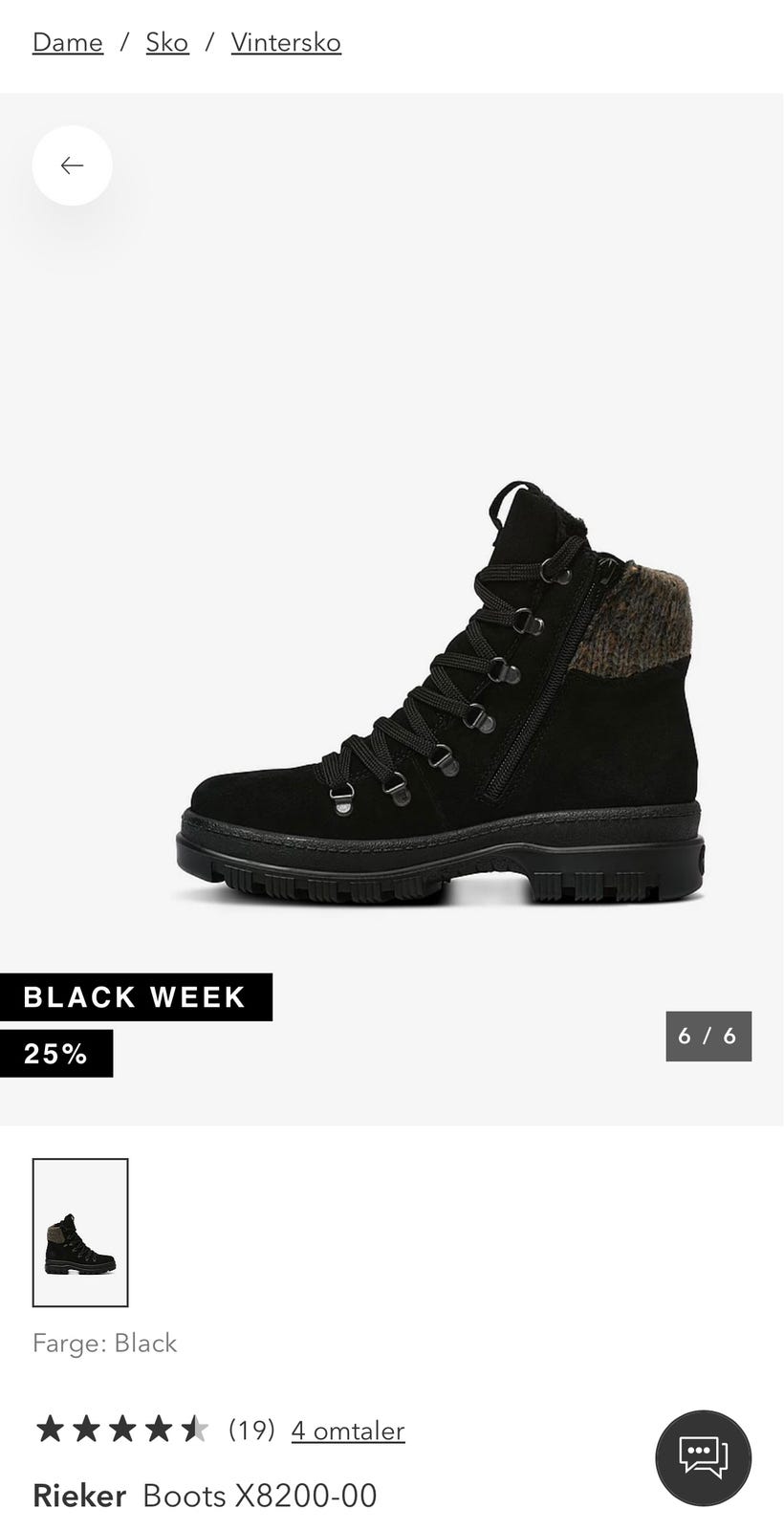Click the first rating star
Image resolution: width=784 pixels, height=1530 pixels.
(x=49, y=1430)
